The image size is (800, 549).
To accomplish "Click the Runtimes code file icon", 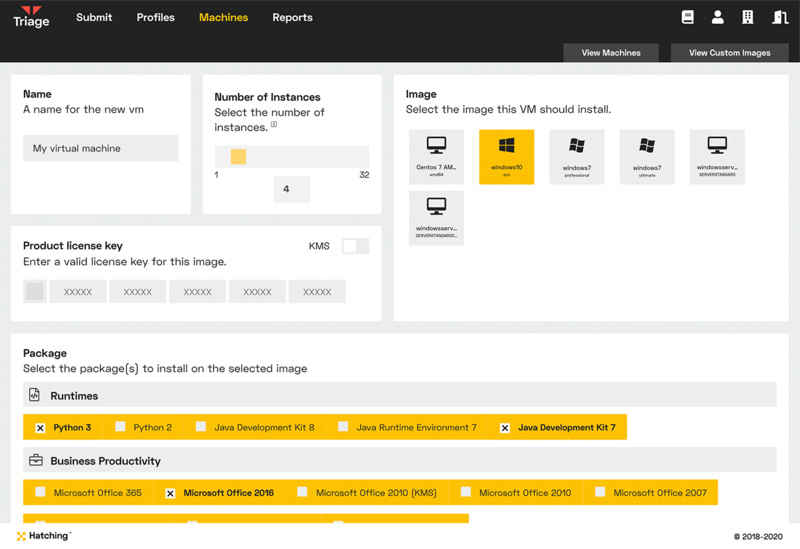I will (34, 395).
